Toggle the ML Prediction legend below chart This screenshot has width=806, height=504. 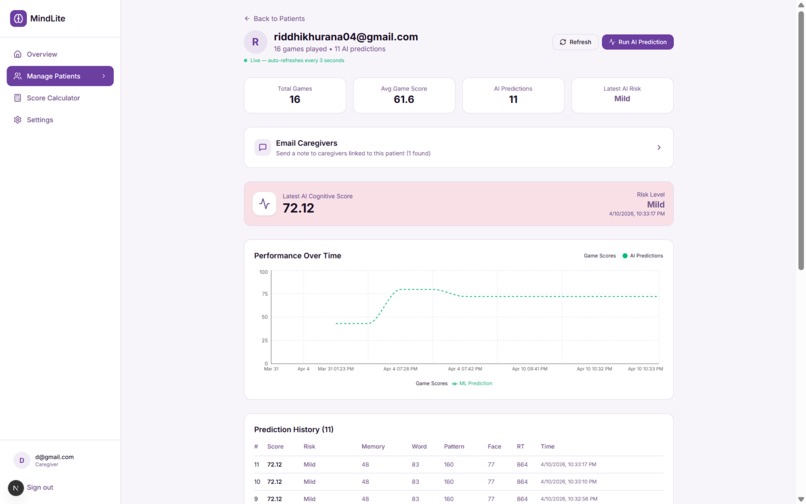[x=472, y=383]
